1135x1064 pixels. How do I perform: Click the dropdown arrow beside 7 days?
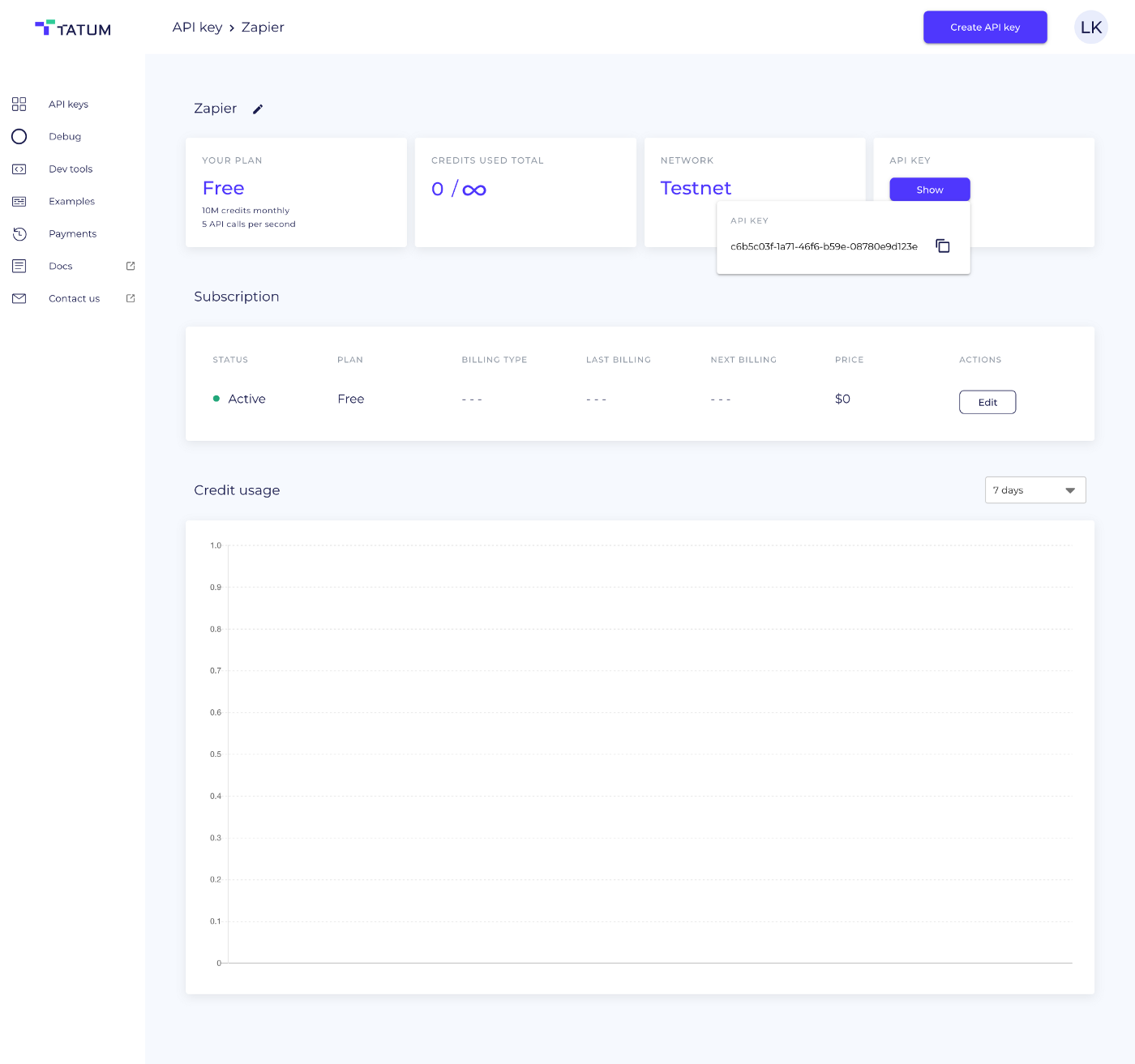(x=1070, y=490)
